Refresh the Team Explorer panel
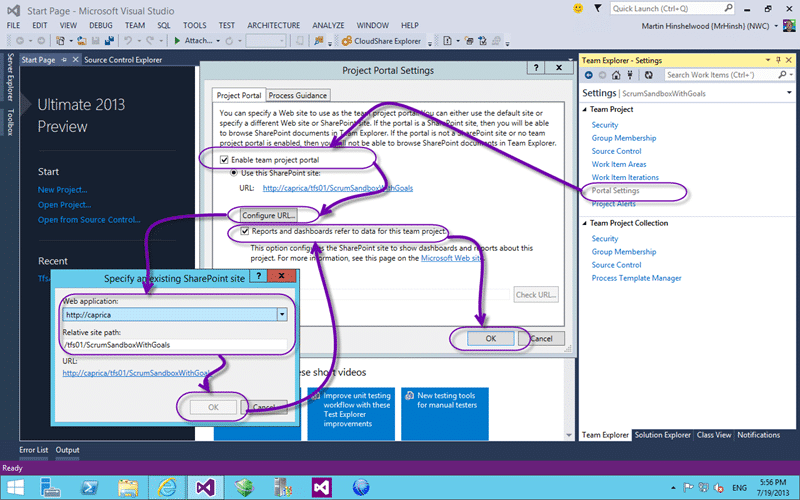Screen dimensions: 800x500 pos(648,75)
